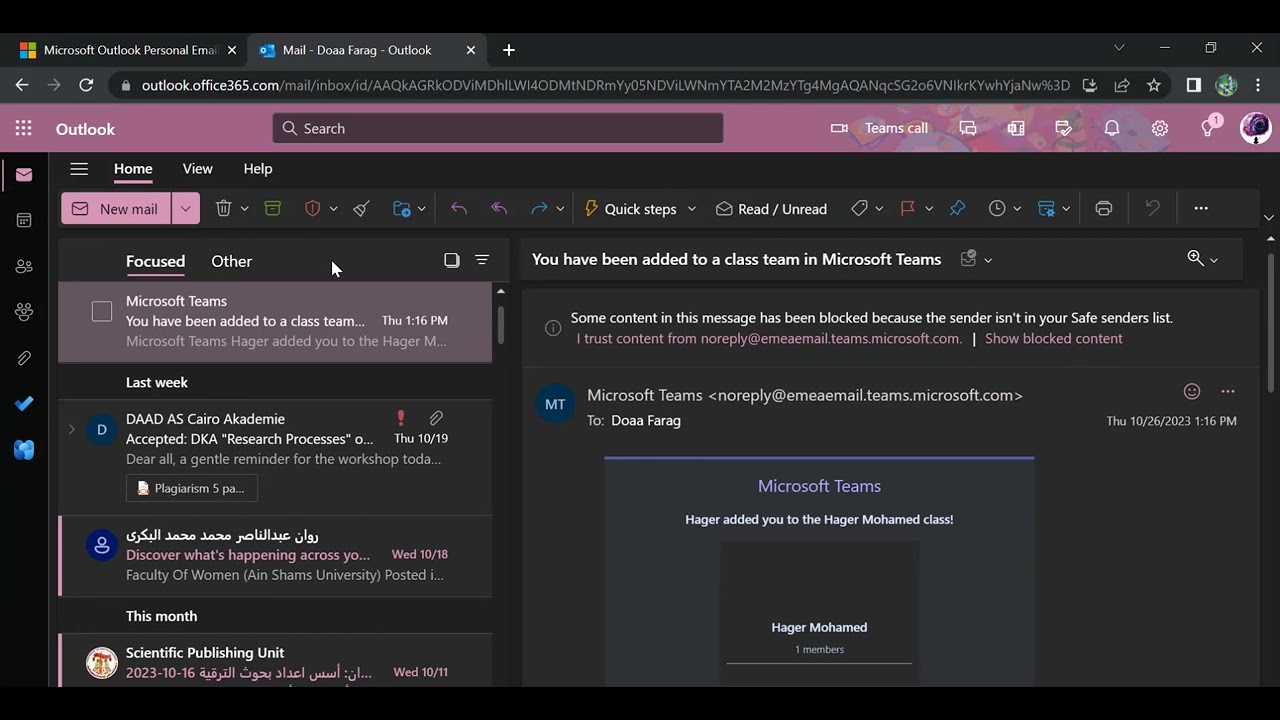Viewport: 1280px width, 720px height.
Task: Open the Help ribbon tab
Action: [258, 169]
